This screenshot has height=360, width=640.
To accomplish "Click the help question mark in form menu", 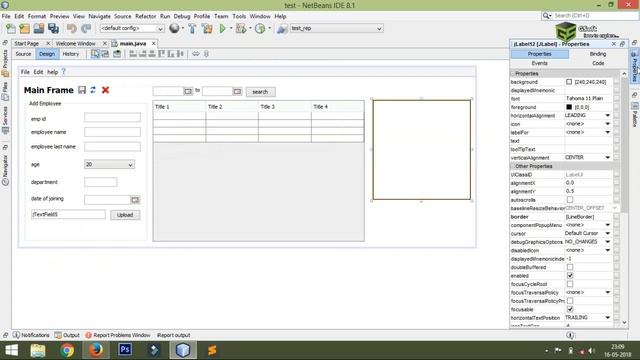I will tap(64, 72).
